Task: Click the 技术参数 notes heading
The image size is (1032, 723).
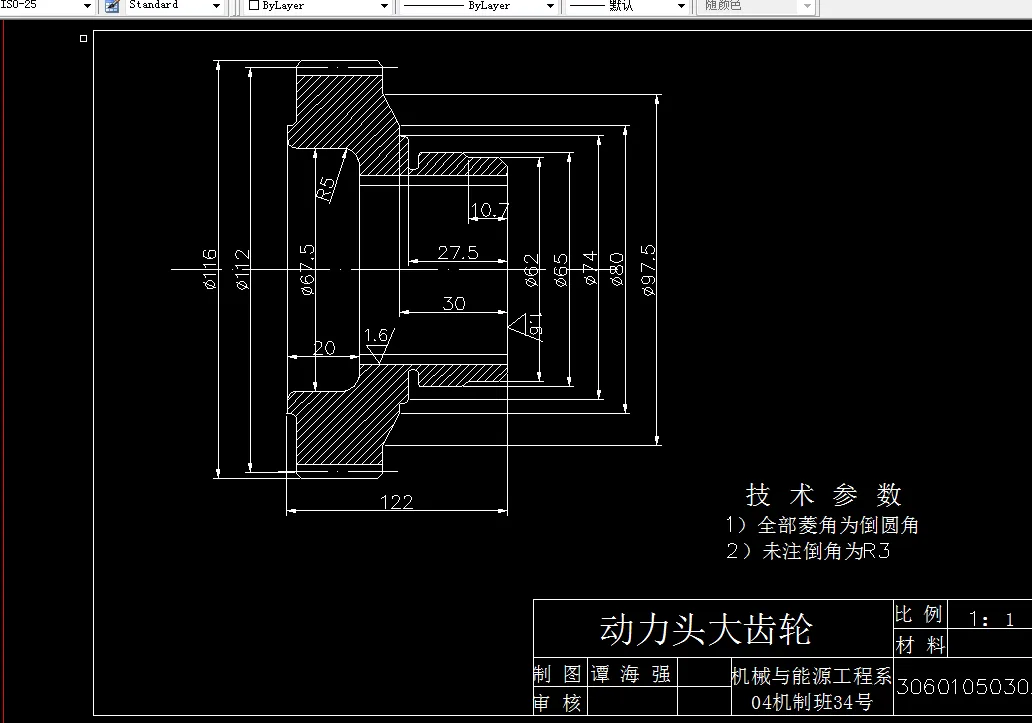Action: [822, 494]
